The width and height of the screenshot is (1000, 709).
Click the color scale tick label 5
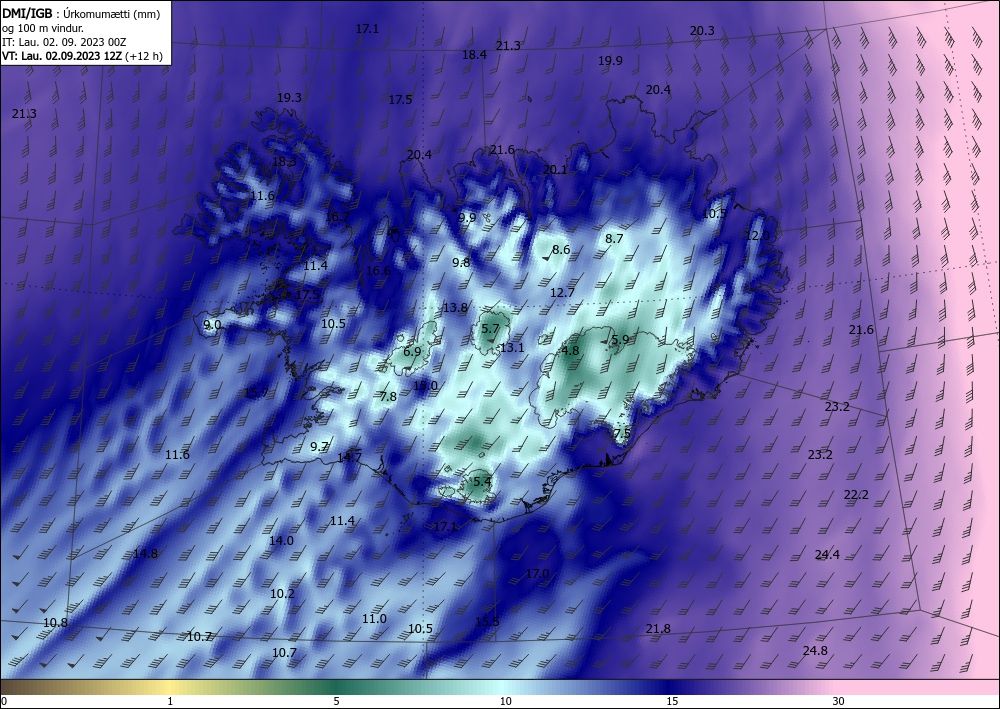336,702
